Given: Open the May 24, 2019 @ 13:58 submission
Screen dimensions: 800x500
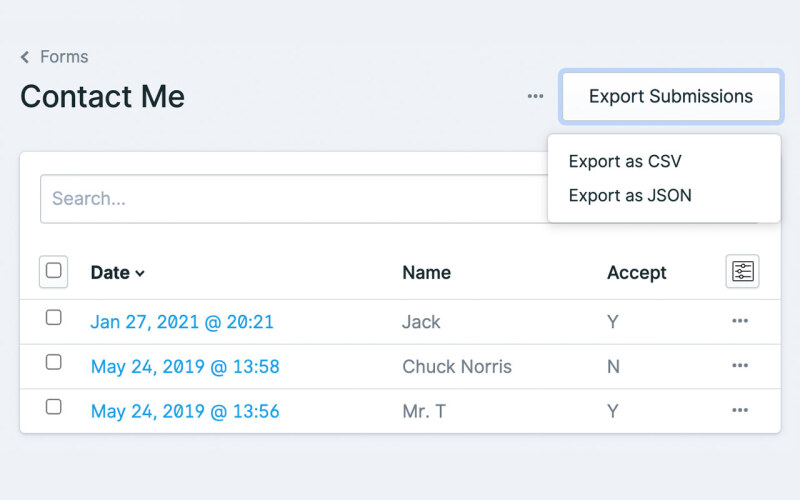Looking at the screenshot, I should pyautogui.click(x=185, y=367).
